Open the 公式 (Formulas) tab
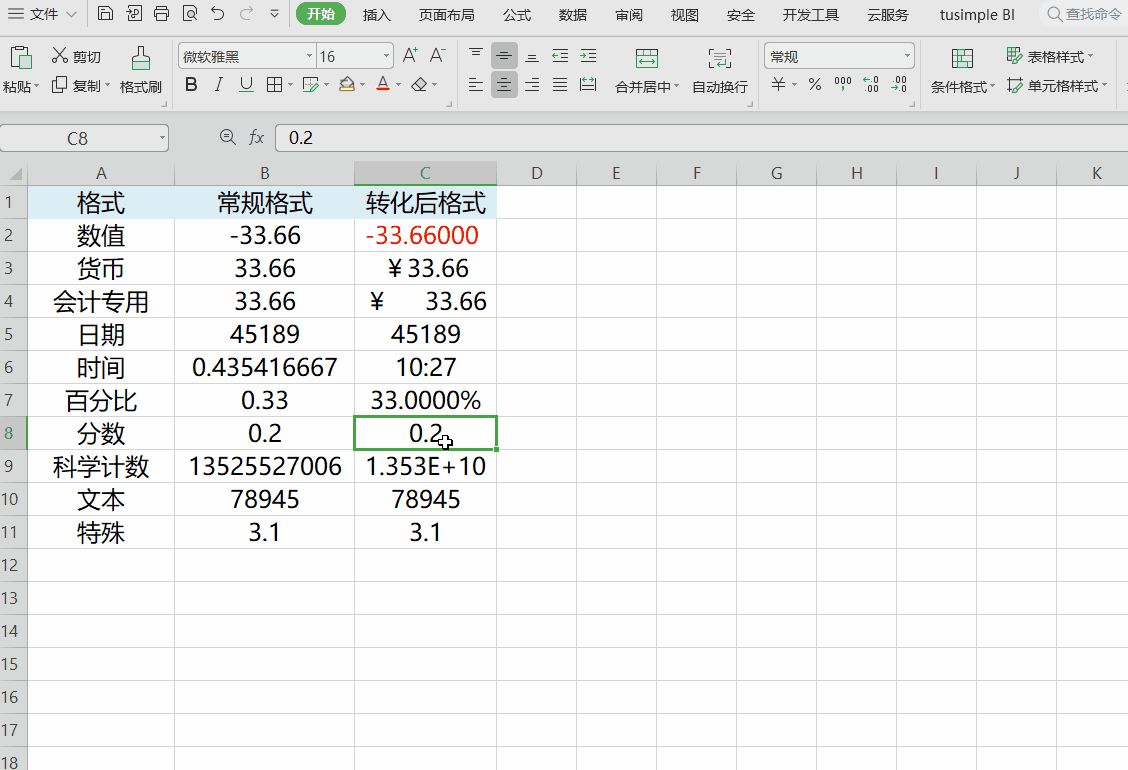Viewport: 1128px width, 770px height. coord(517,15)
